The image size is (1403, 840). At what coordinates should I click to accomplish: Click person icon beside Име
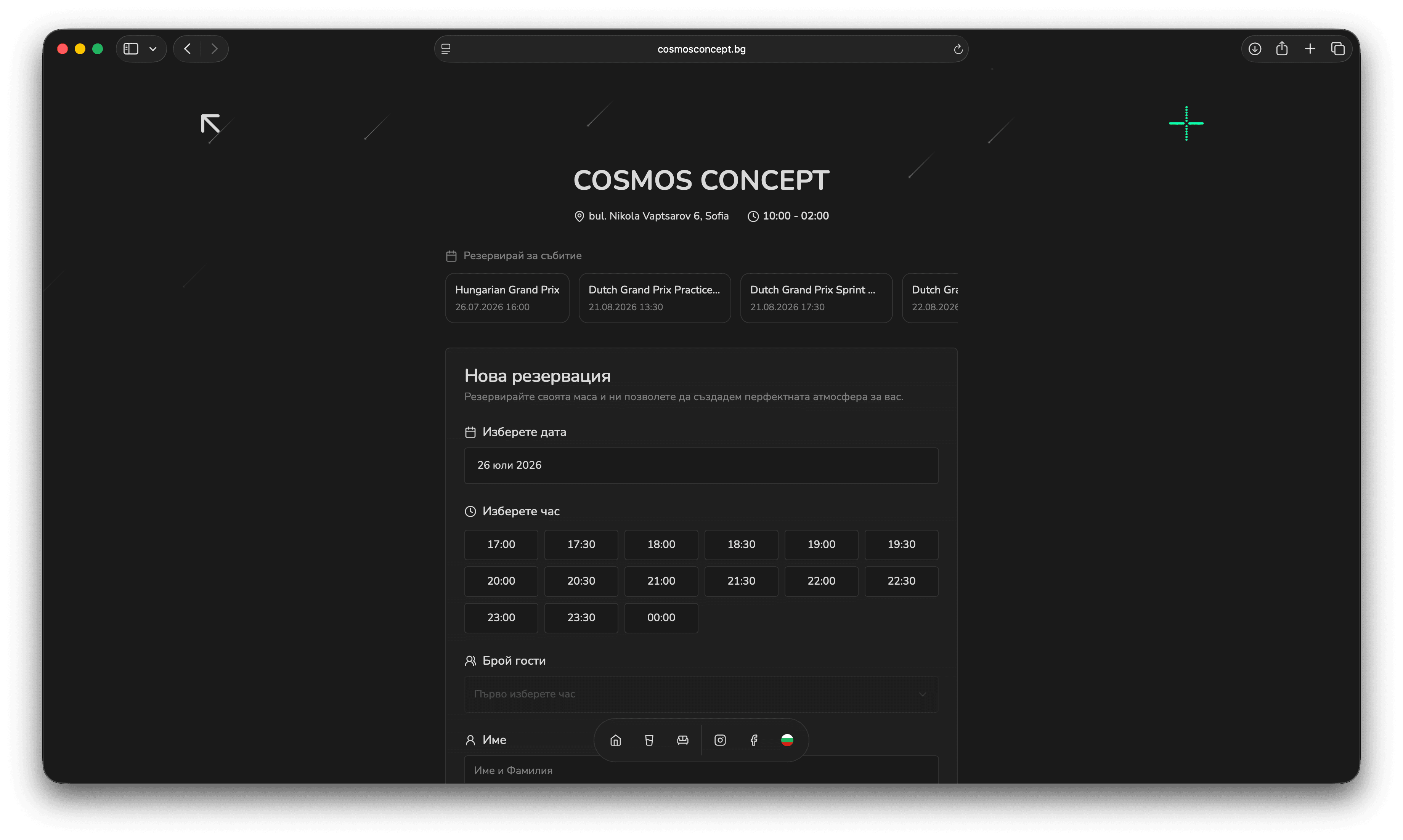click(470, 741)
